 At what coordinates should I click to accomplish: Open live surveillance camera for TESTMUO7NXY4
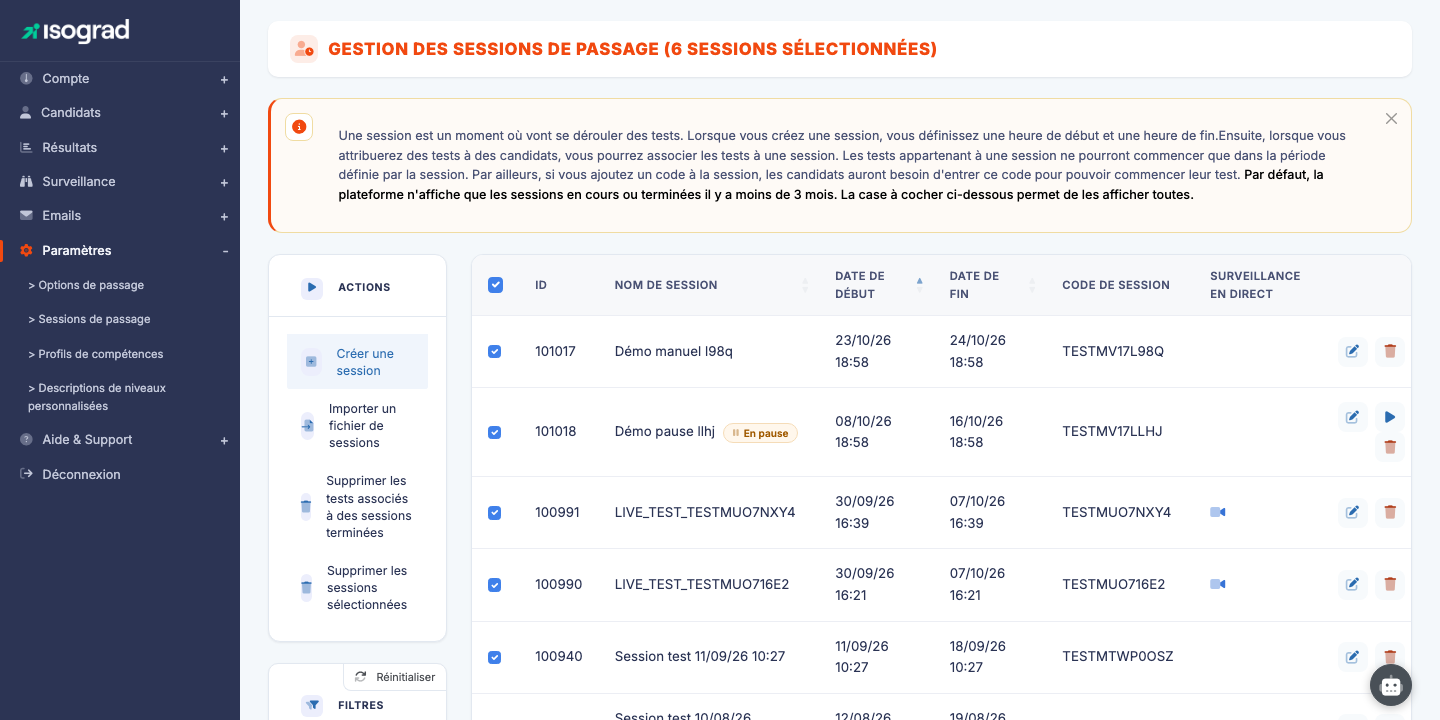pyautogui.click(x=1217, y=512)
